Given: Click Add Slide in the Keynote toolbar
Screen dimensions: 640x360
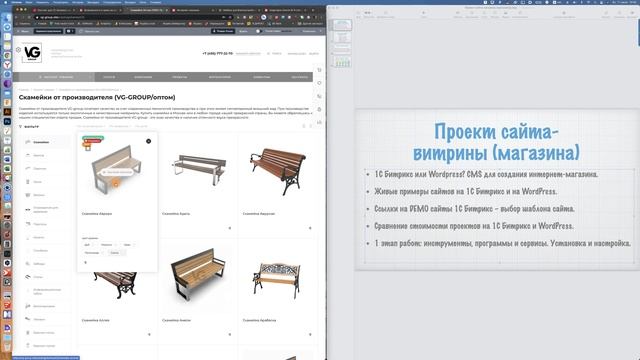Looking at the screenshot, I should coord(385,14).
